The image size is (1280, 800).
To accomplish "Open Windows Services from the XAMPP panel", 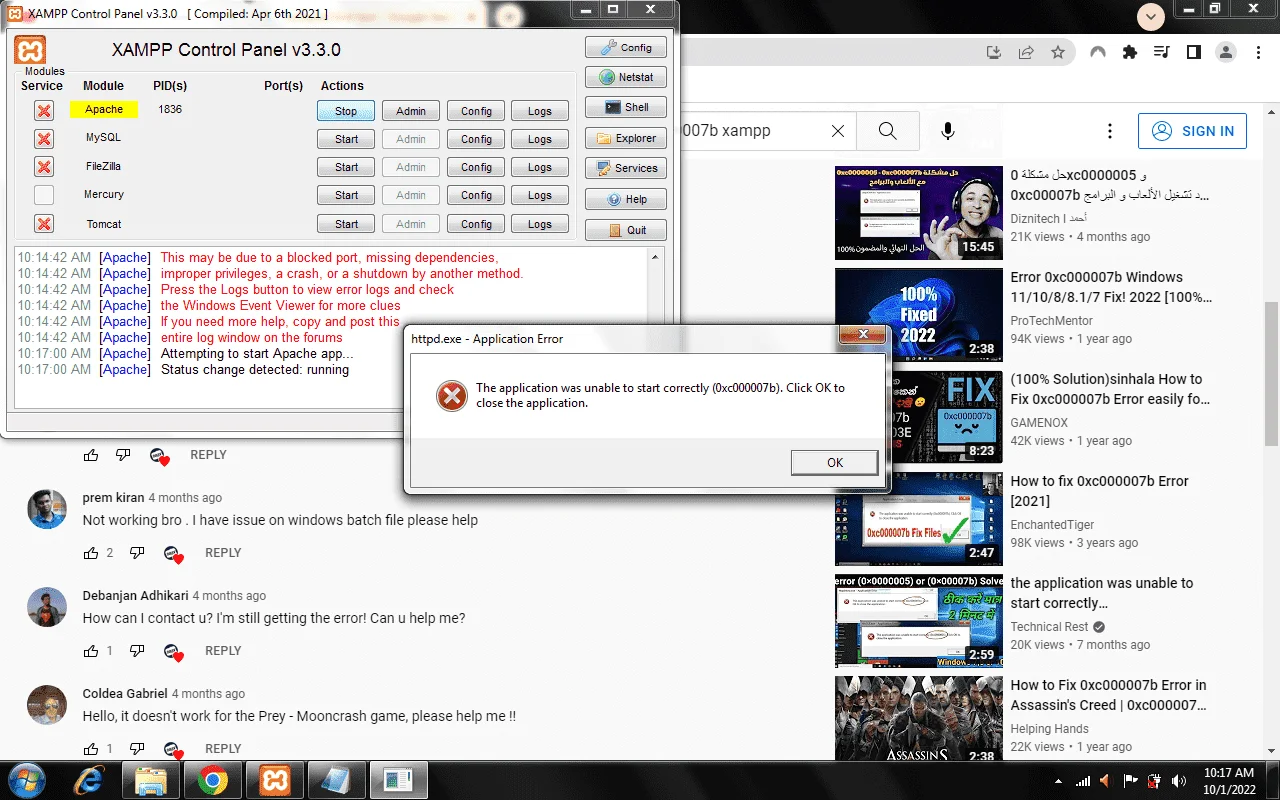I will click(x=626, y=168).
